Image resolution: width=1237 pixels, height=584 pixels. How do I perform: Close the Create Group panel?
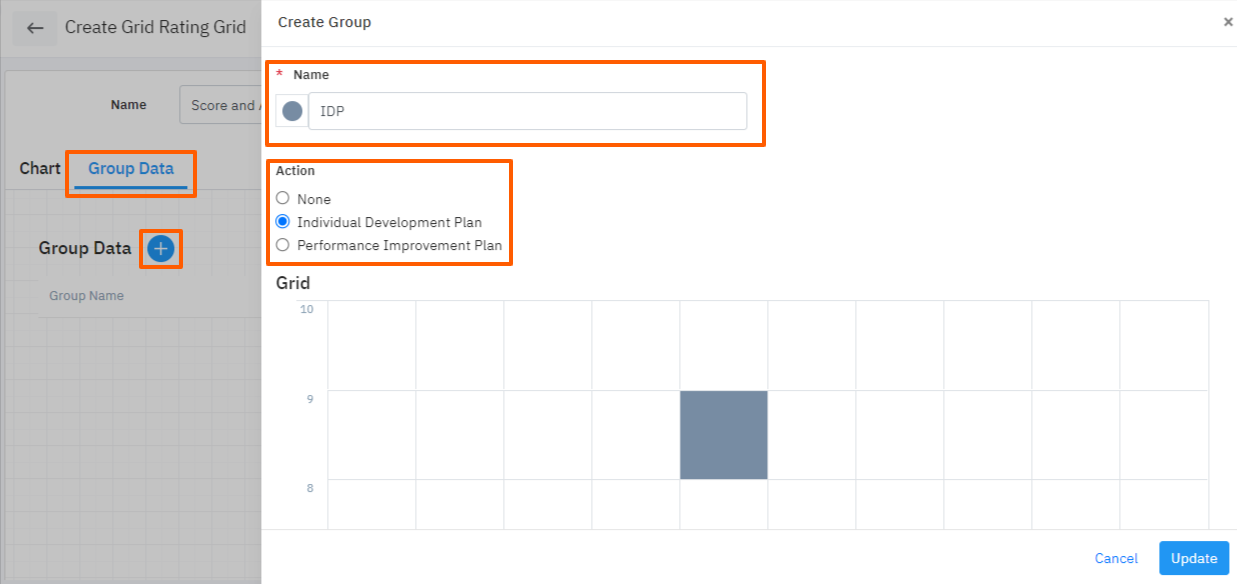click(x=1228, y=21)
